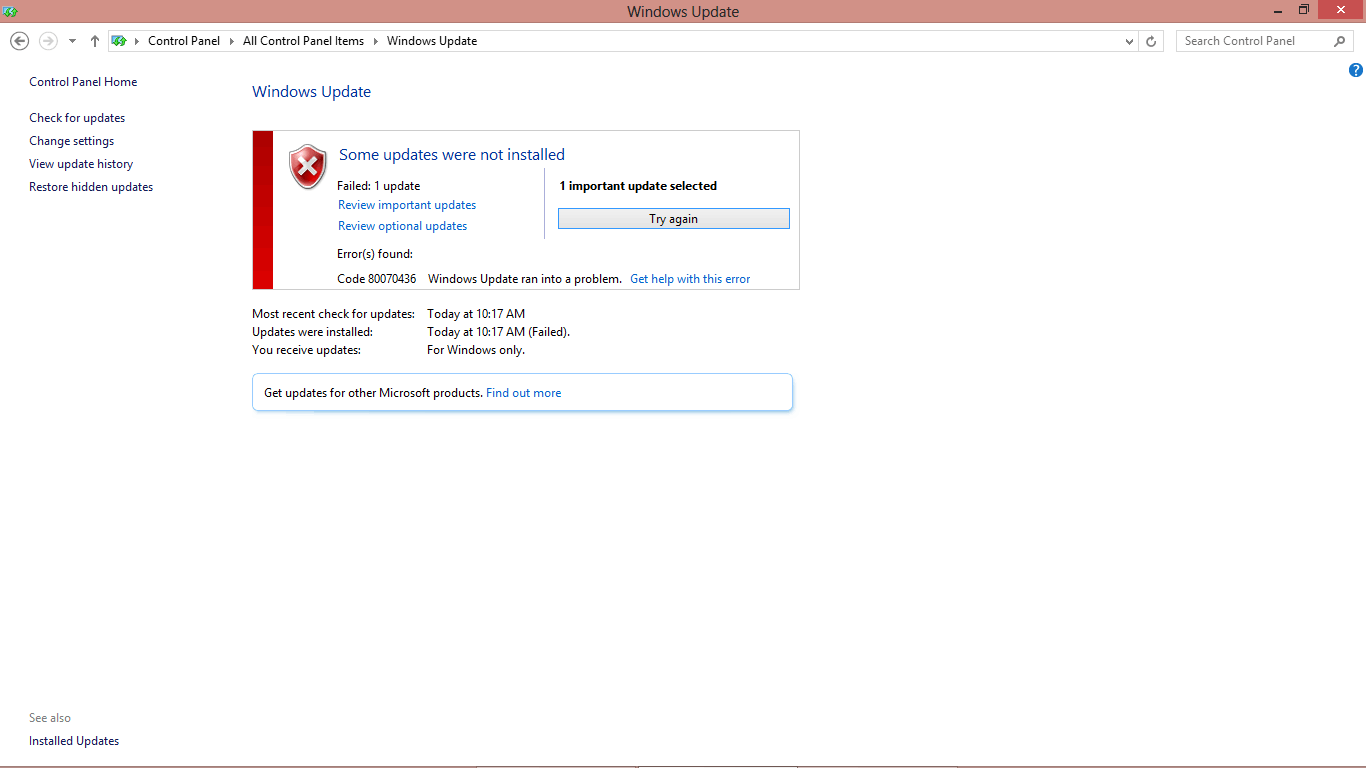Open the breadcrumb arrow after Control Panel
The width and height of the screenshot is (1366, 768).
pos(229,41)
